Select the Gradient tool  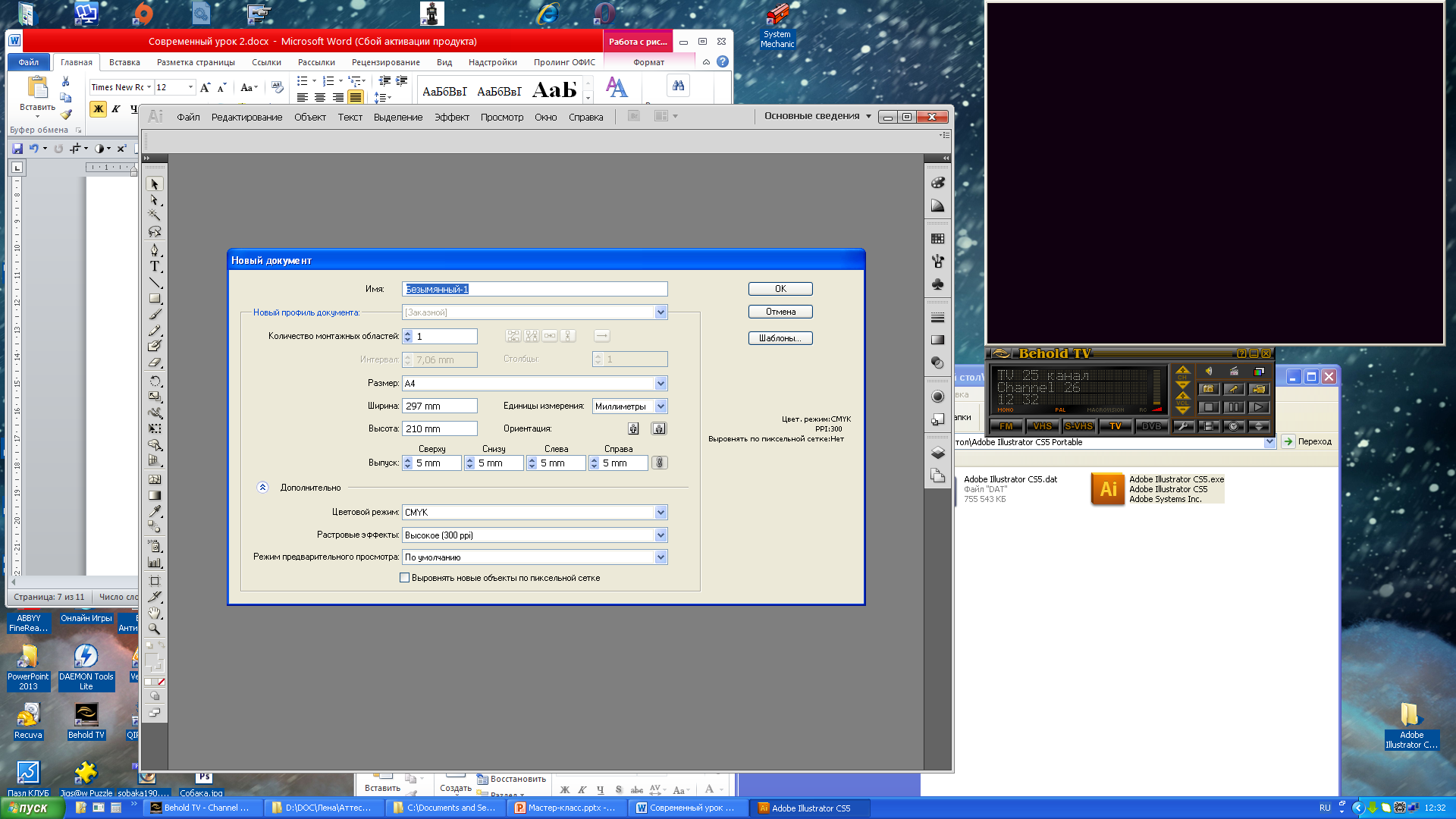coord(155,495)
